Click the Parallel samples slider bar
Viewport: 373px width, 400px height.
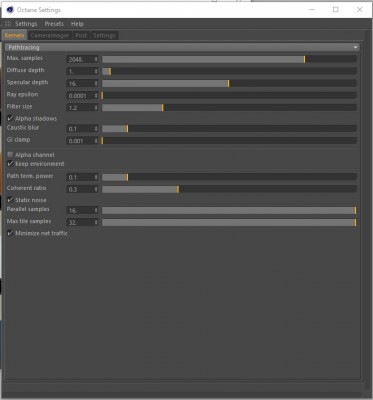click(x=229, y=210)
